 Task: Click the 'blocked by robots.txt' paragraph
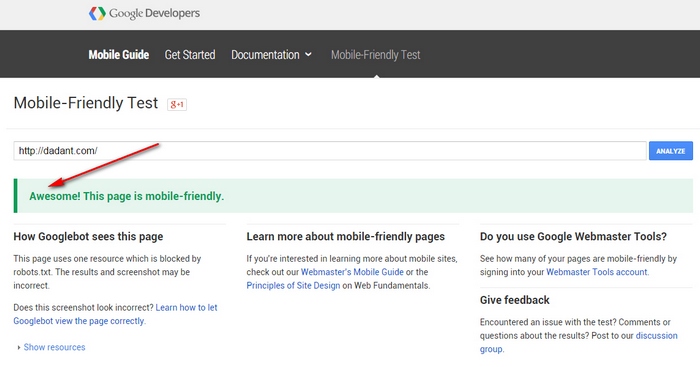click(x=107, y=272)
